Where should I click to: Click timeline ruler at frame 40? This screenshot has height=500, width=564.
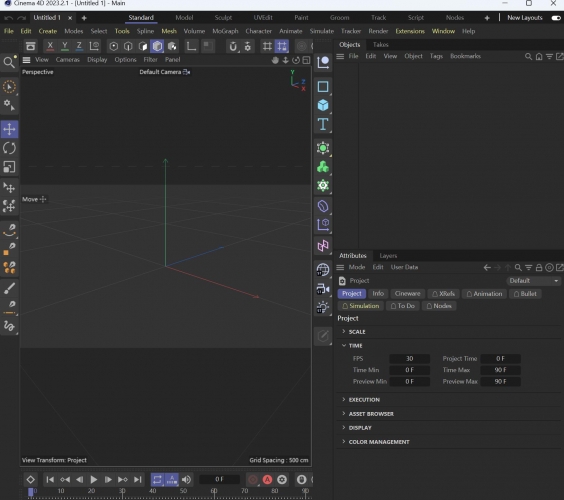153,491
